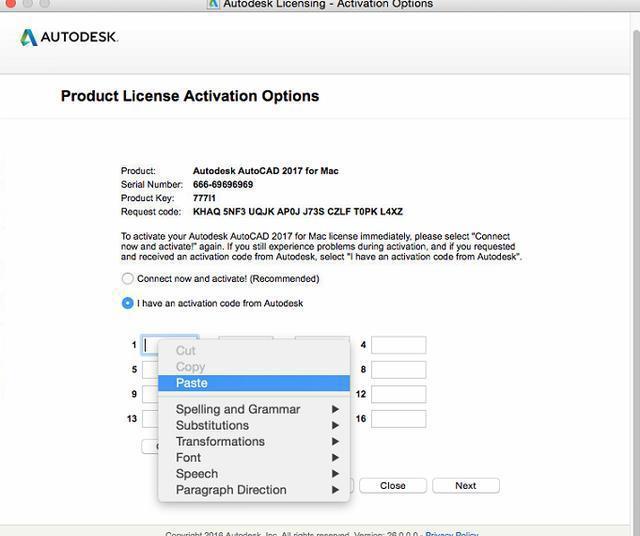Click 'Autodesk AutoCAD 2017 for Mac' product name

[266, 171]
